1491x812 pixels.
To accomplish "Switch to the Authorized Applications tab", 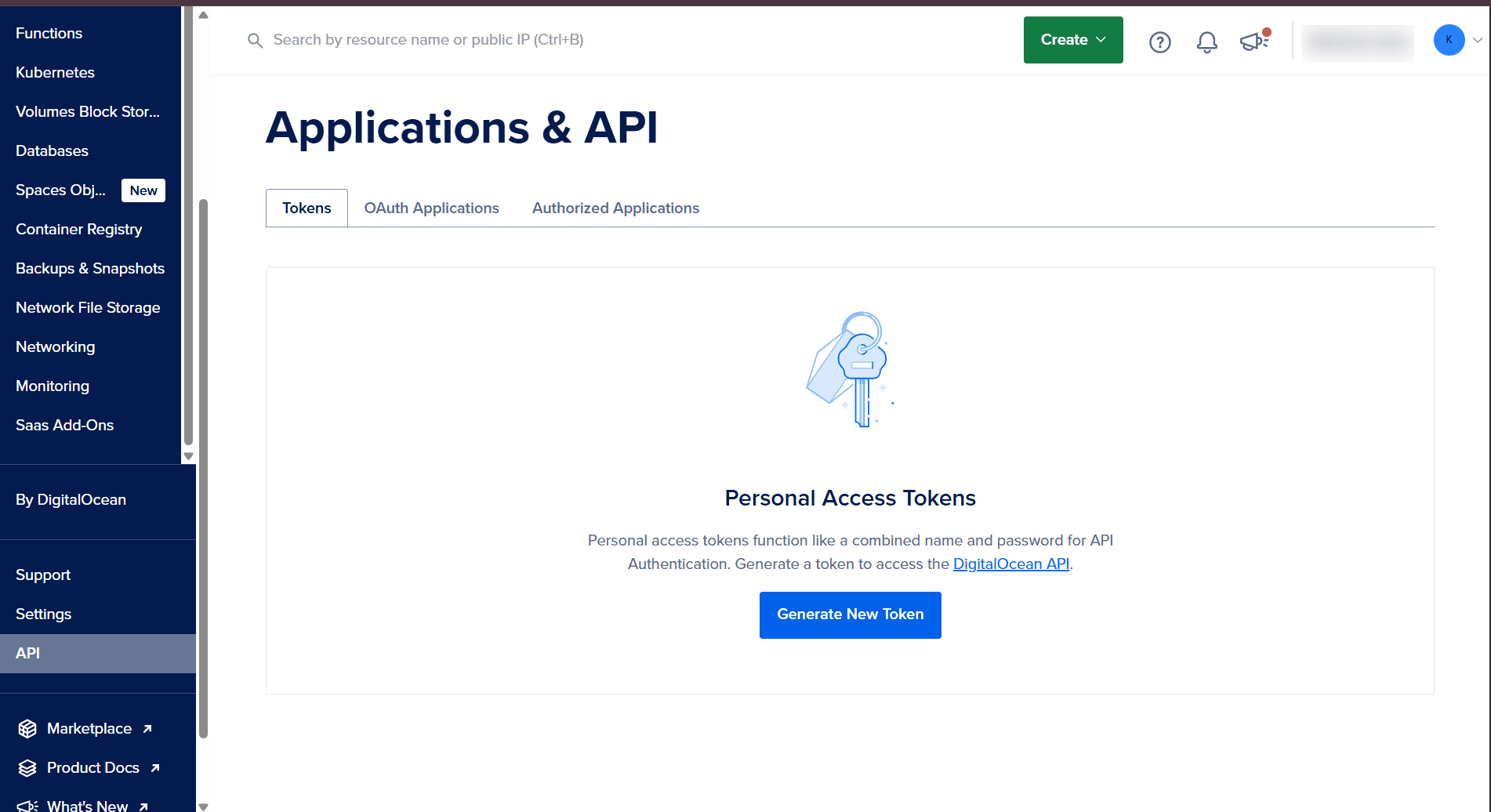I will [615, 208].
